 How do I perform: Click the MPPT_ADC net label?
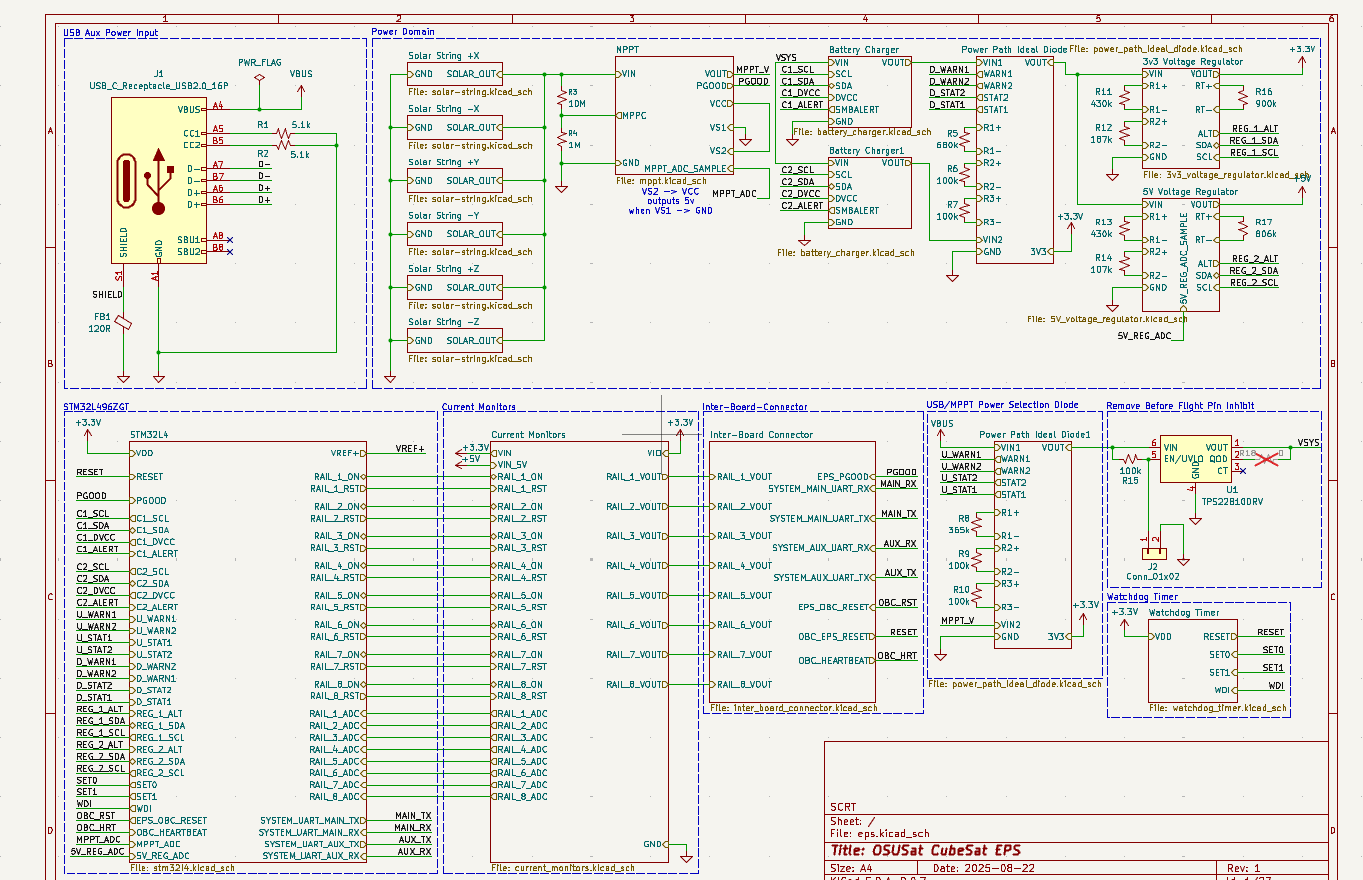pos(734,193)
